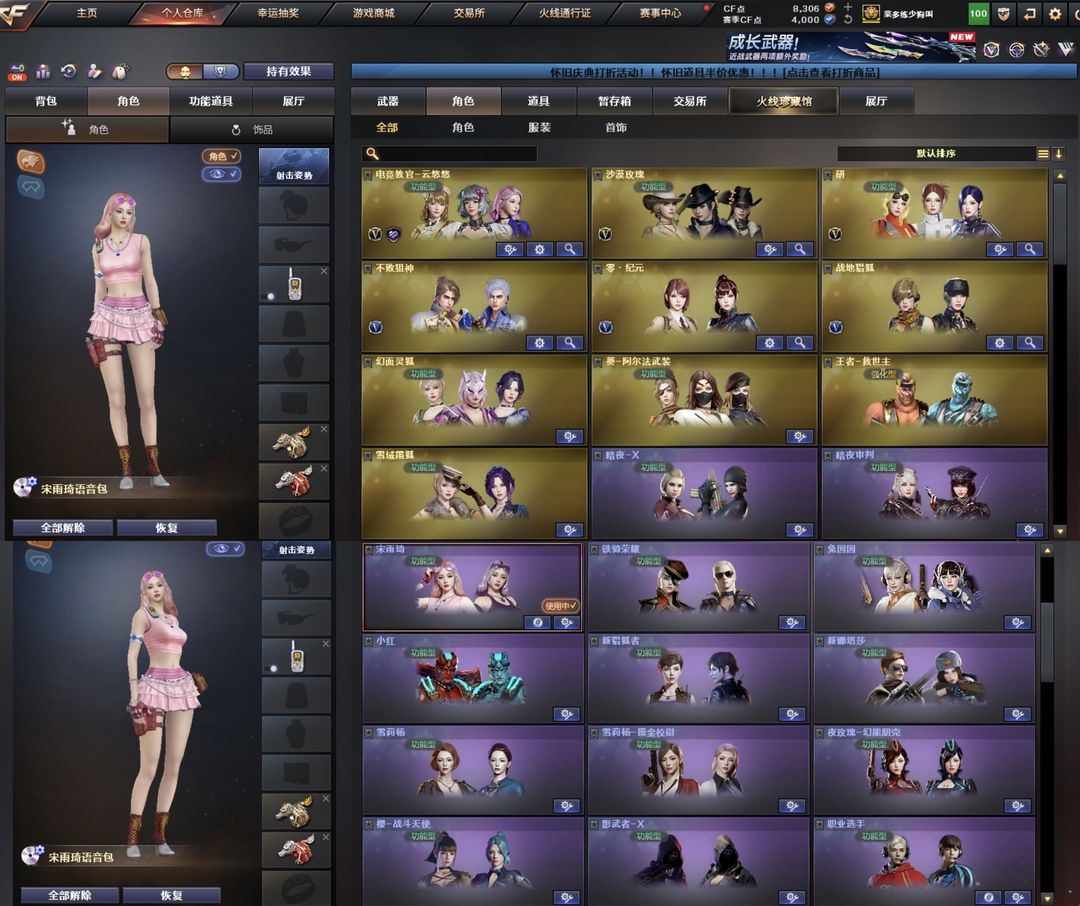Click the search field with magnifier

(450, 154)
